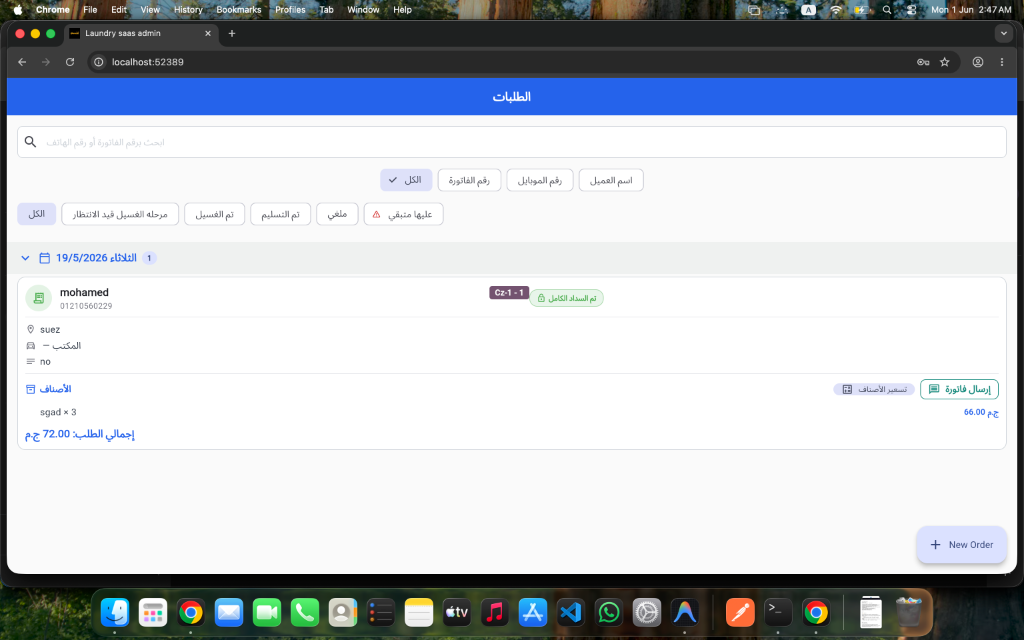Click the إرسال فاتورة send invoice button
Image resolution: width=1024 pixels, height=640 pixels.
pyautogui.click(x=959, y=389)
